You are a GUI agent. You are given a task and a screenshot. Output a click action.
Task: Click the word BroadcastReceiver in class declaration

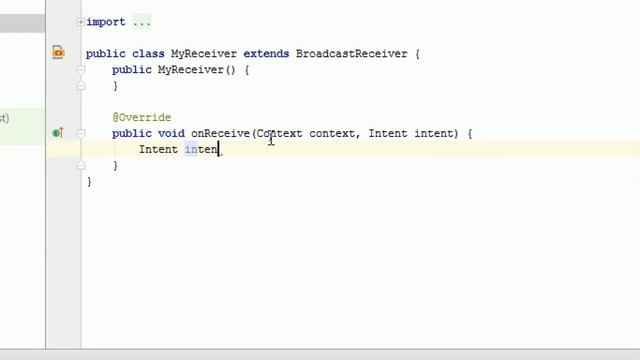(351, 53)
